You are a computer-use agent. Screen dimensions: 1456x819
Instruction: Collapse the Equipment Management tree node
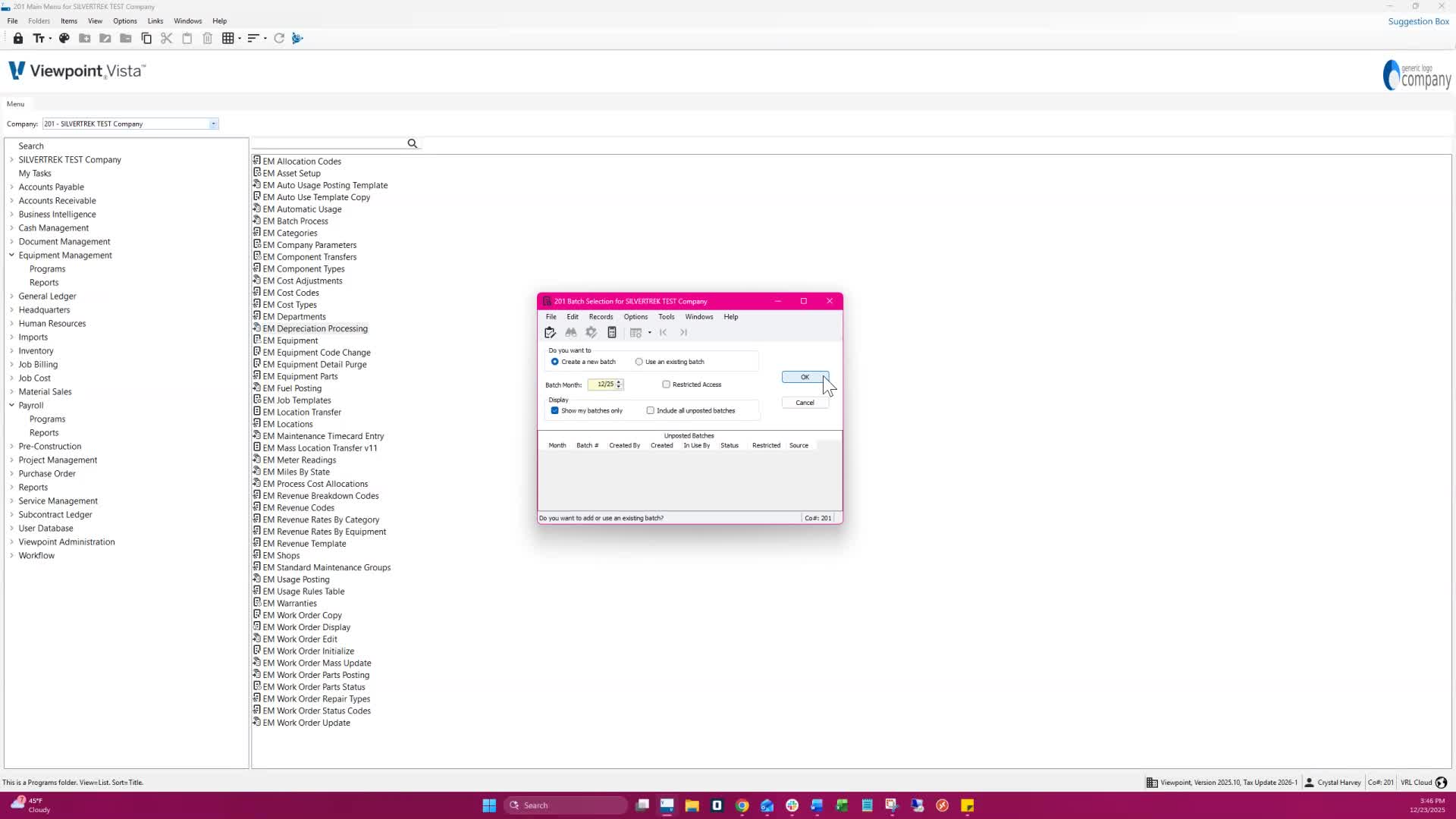(x=12, y=255)
